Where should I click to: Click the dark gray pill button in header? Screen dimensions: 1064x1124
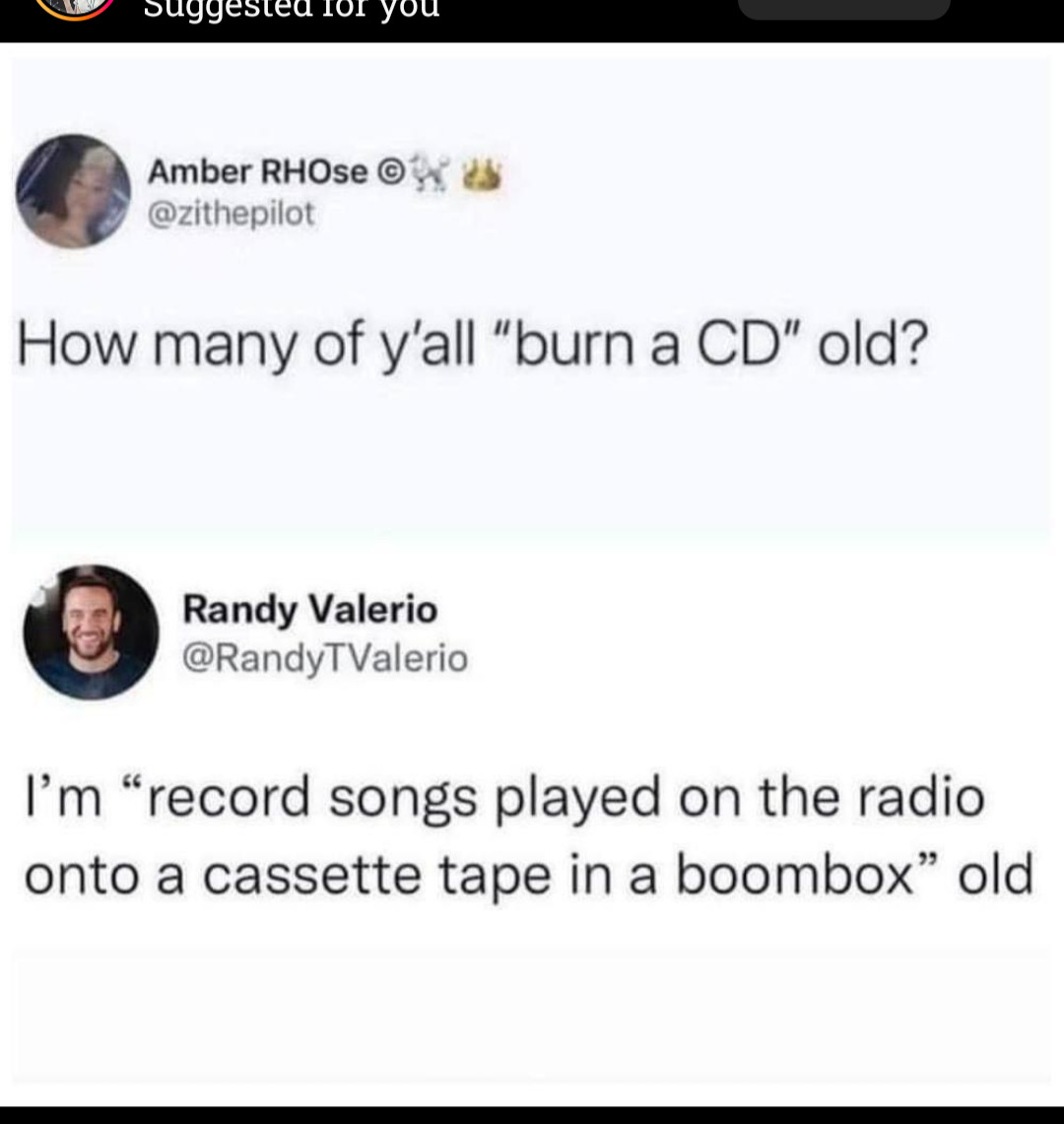pyautogui.click(x=844, y=9)
